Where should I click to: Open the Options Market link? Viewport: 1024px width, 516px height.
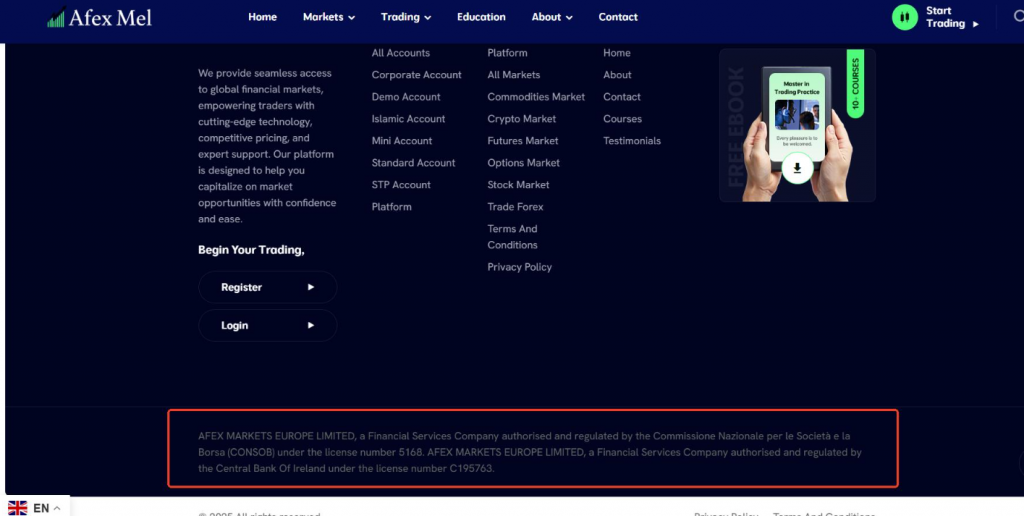pyautogui.click(x=523, y=163)
